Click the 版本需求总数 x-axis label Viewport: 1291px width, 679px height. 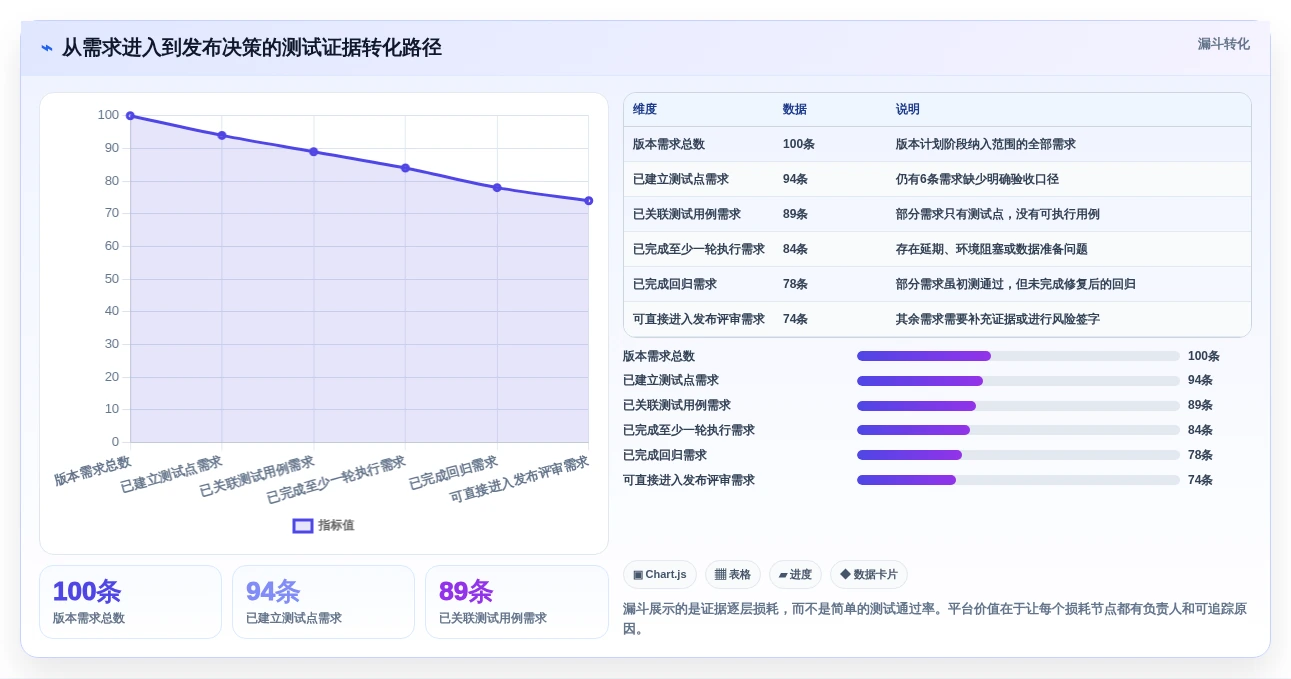(x=93, y=471)
